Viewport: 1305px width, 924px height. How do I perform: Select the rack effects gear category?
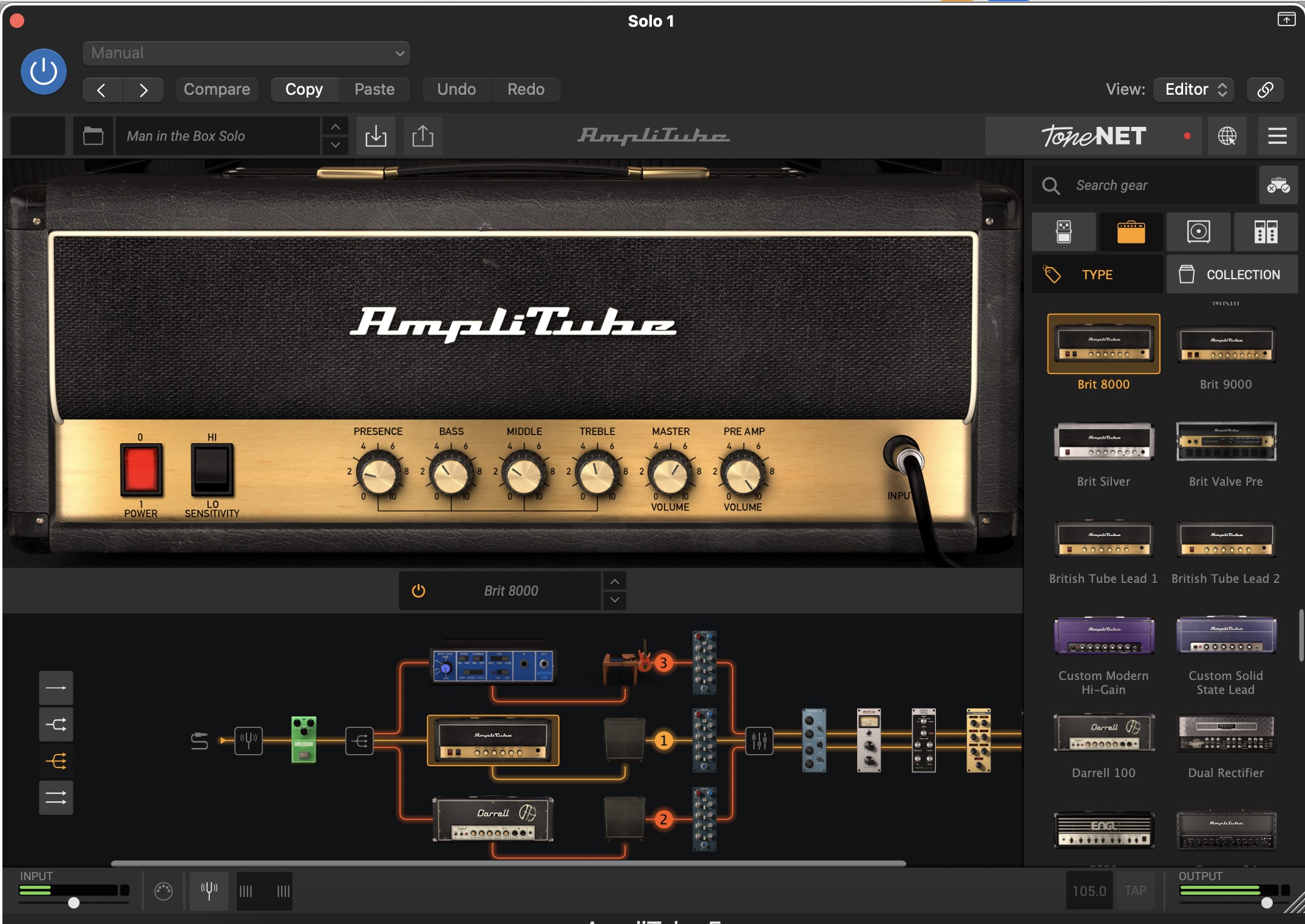point(1266,232)
